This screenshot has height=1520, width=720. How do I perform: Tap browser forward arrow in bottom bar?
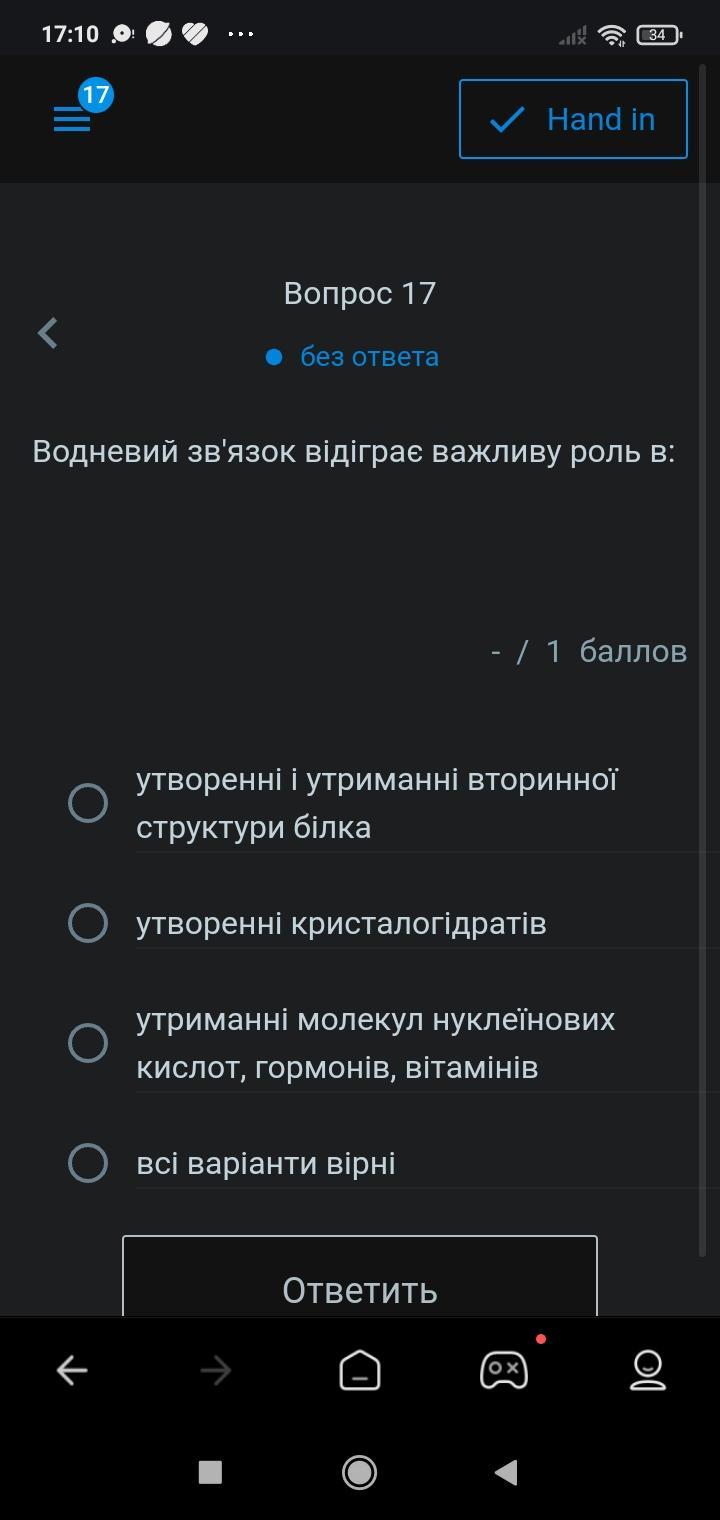point(216,1370)
